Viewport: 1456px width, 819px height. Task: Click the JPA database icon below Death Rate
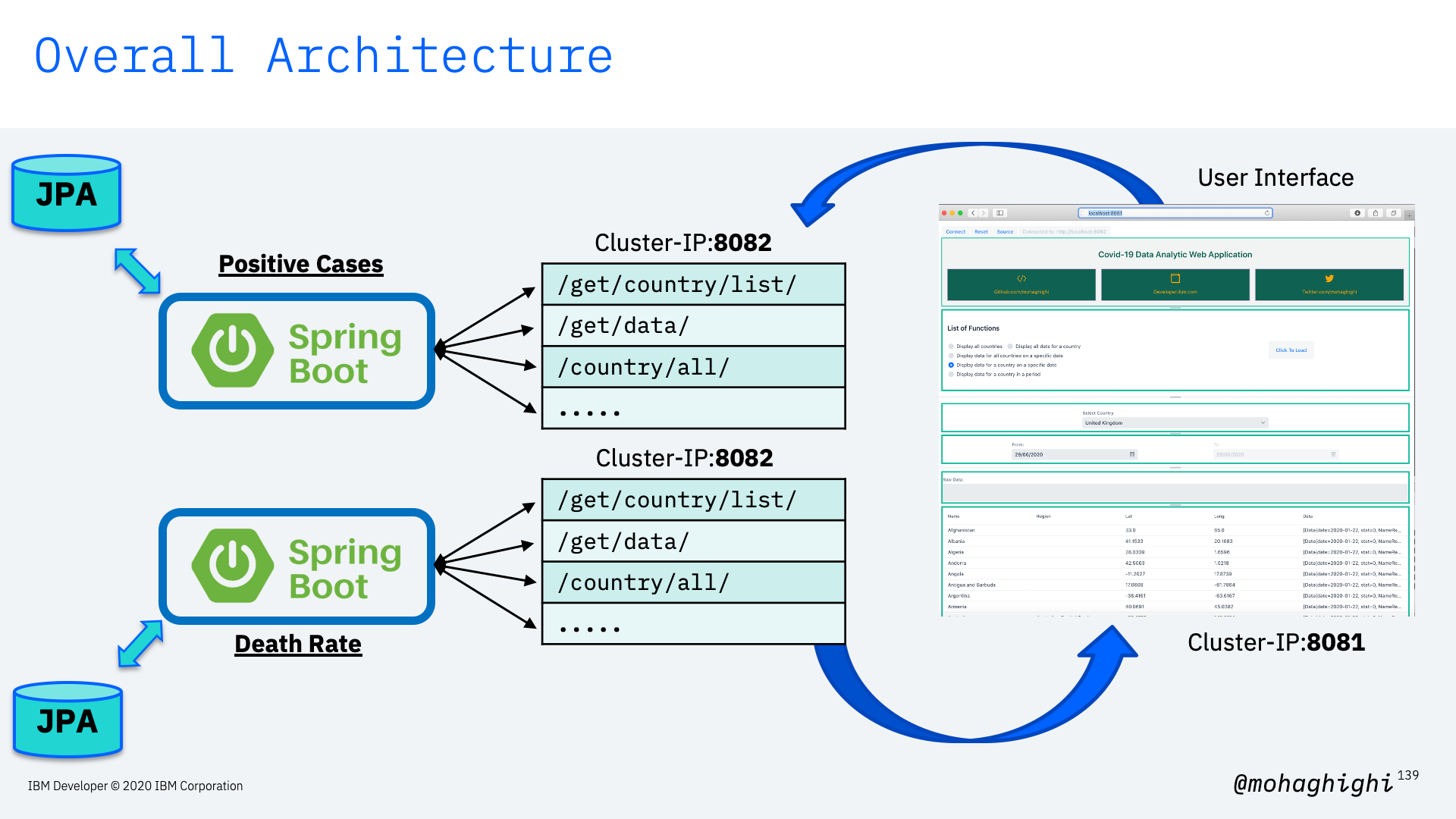tap(67, 720)
